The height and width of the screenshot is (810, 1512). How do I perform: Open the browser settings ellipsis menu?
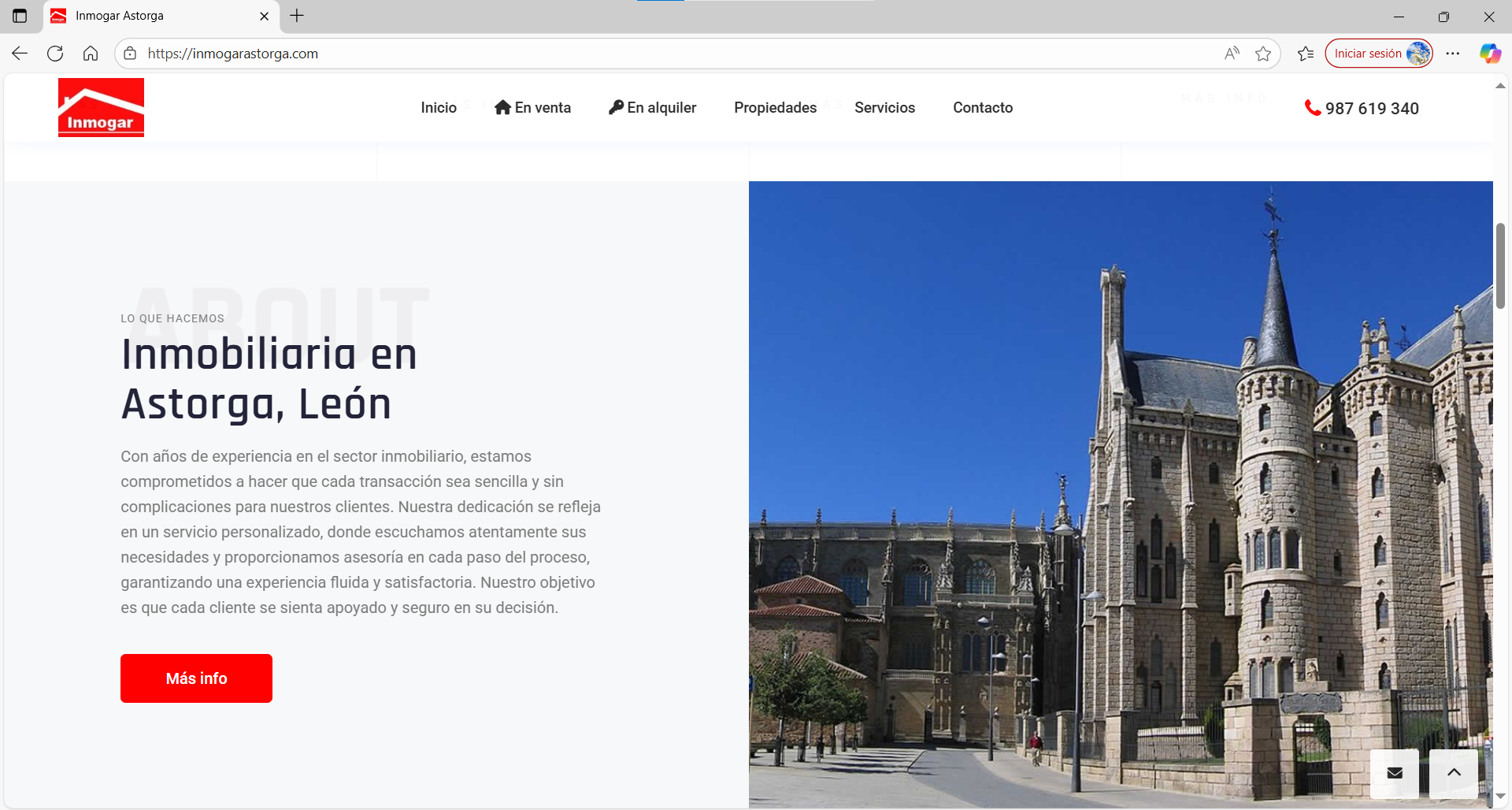(x=1454, y=53)
